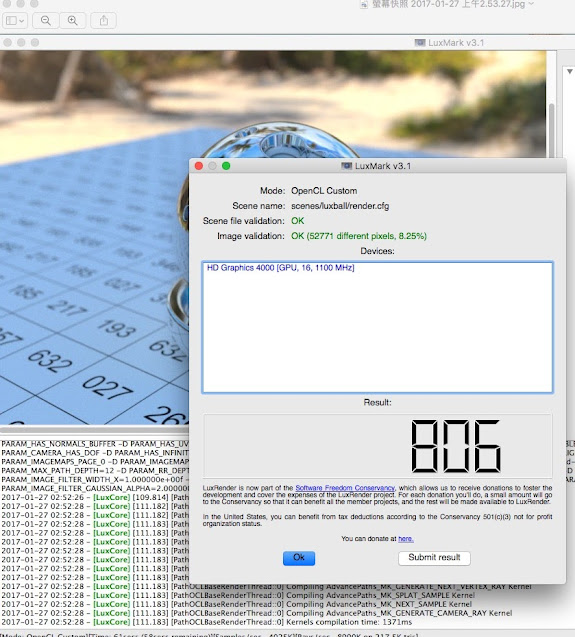Select the HD Graphics 4000 device entry

pyautogui.click(x=280, y=268)
